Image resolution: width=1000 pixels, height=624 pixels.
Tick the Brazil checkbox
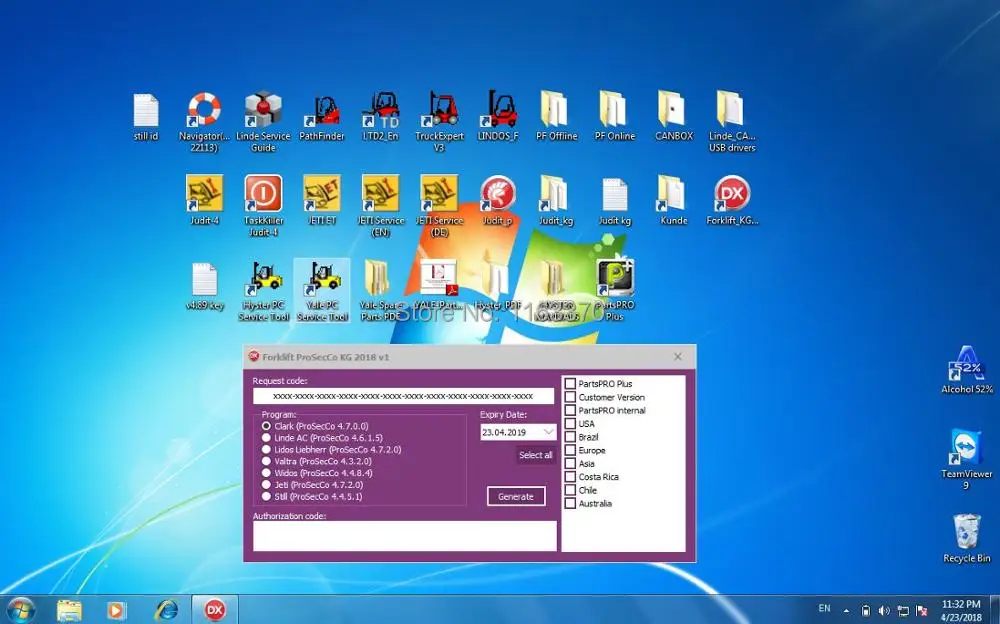point(570,437)
